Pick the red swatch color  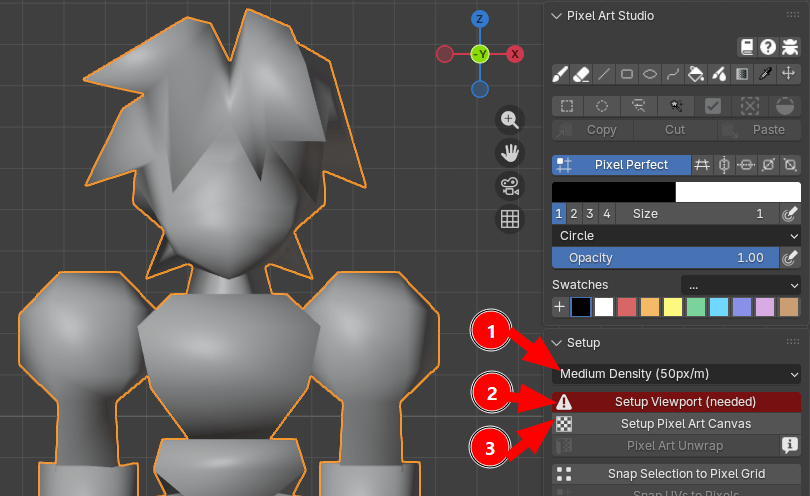click(x=627, y=307)
